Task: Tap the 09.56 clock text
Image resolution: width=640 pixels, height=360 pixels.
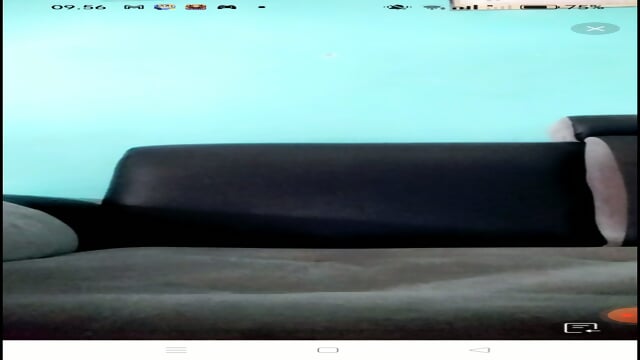Action: click(79, 7)
